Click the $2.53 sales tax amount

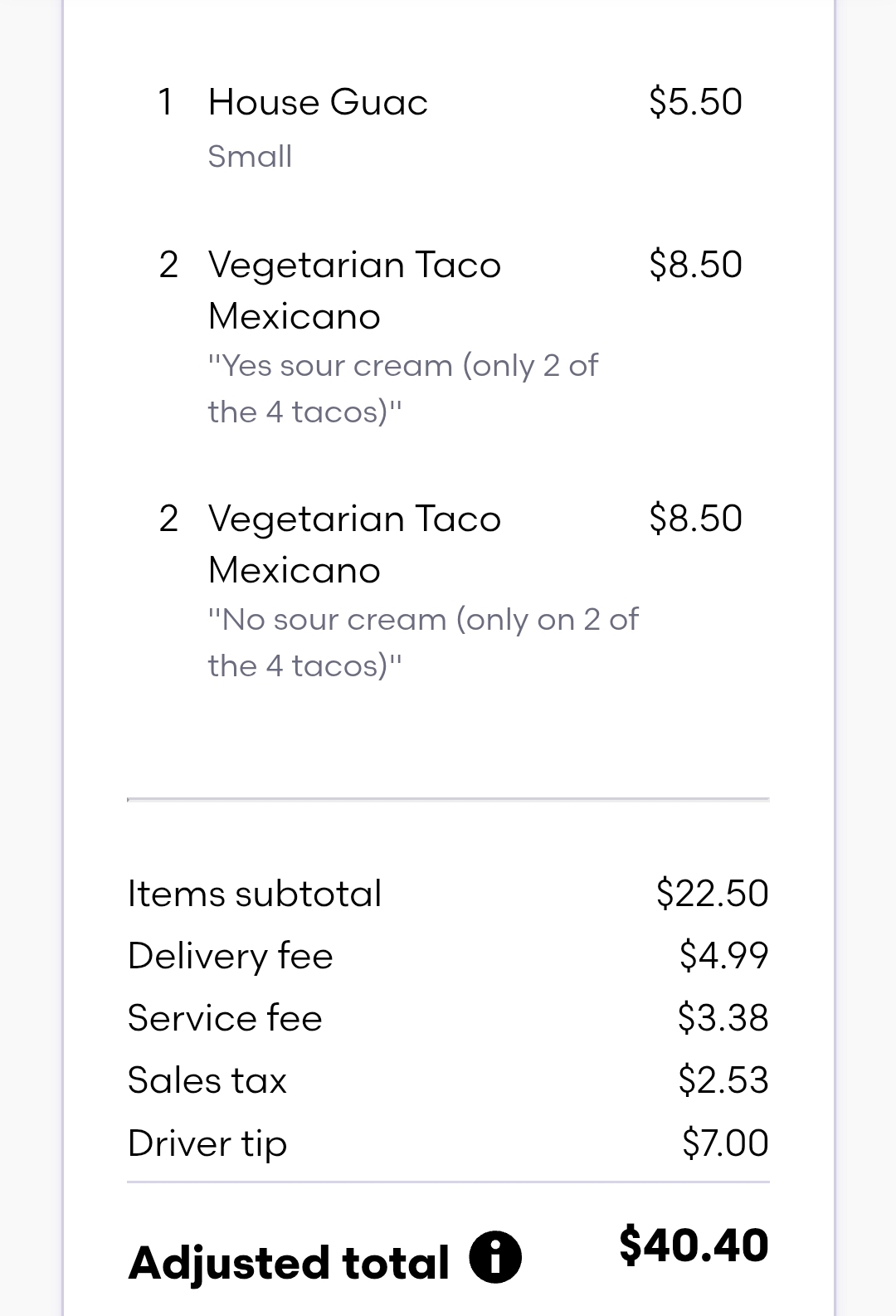(723, 1080)
